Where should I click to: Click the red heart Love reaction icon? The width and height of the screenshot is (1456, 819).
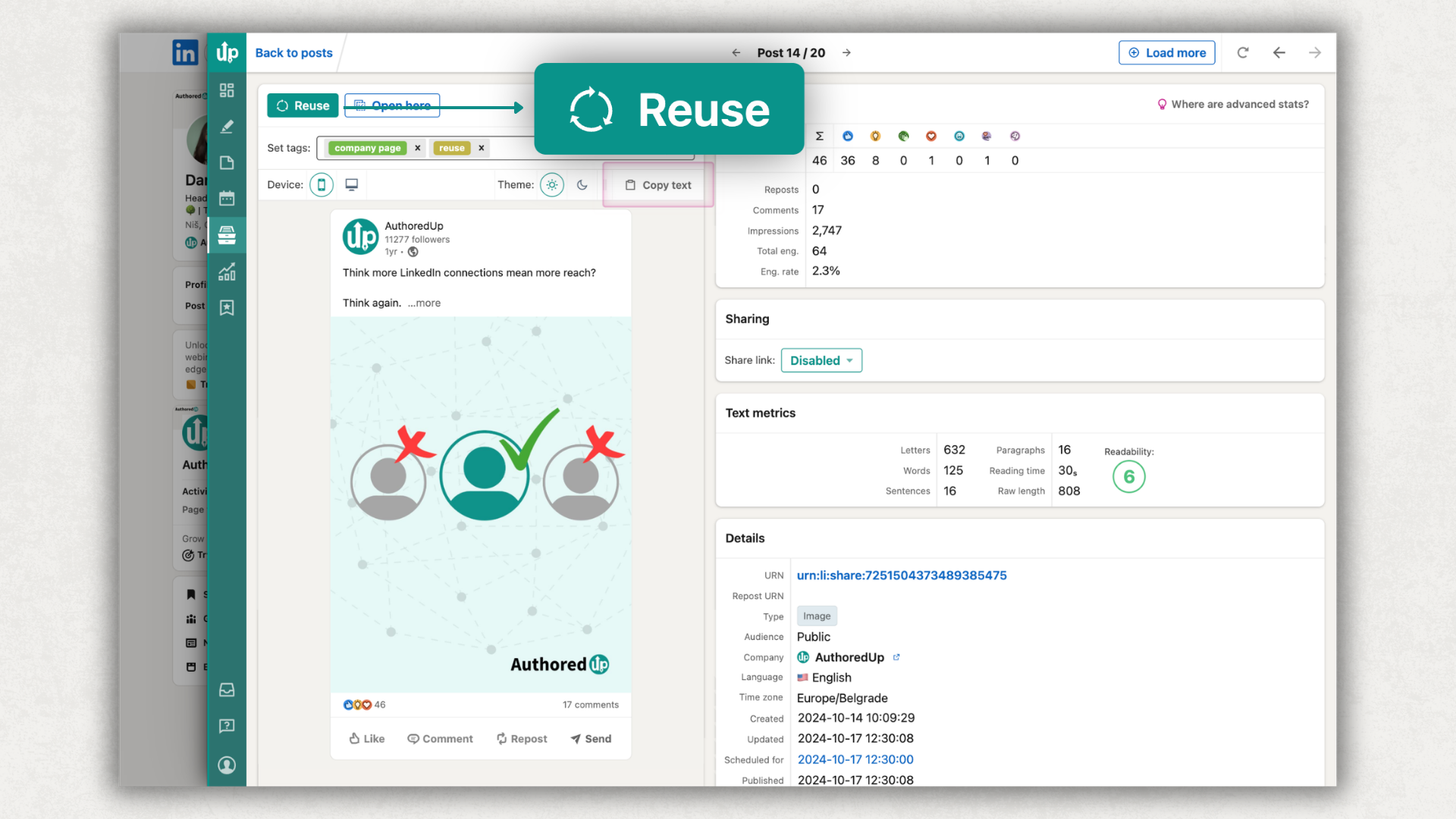(x=931, y=136)
